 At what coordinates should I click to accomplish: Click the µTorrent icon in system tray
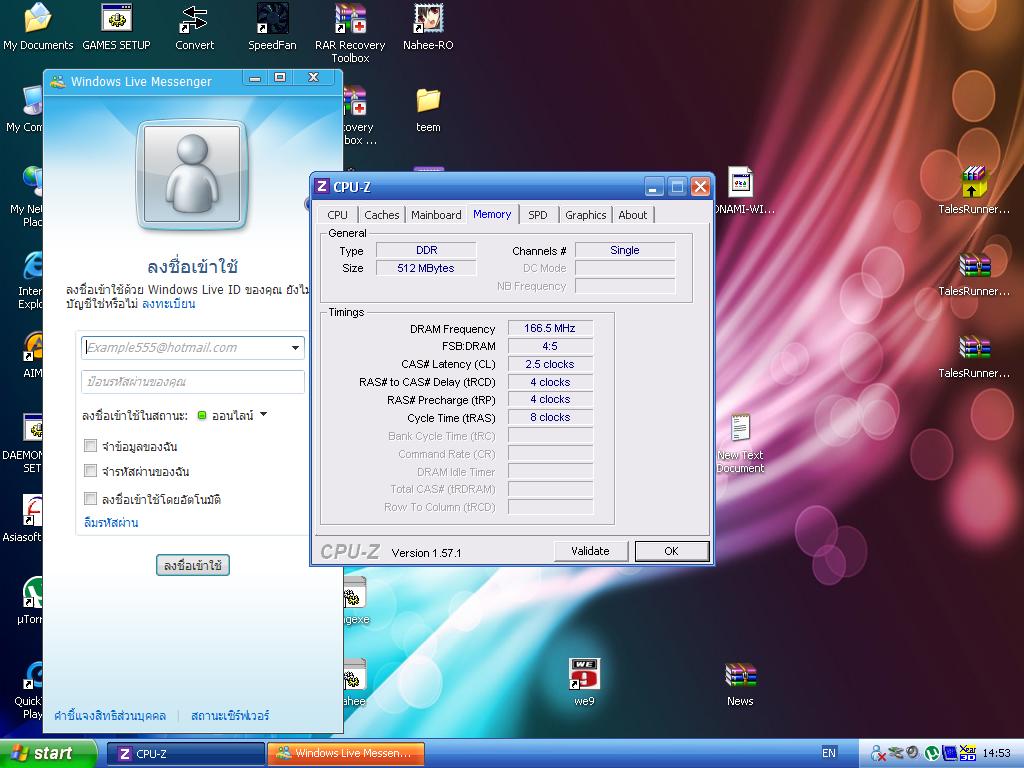[931, 753]
